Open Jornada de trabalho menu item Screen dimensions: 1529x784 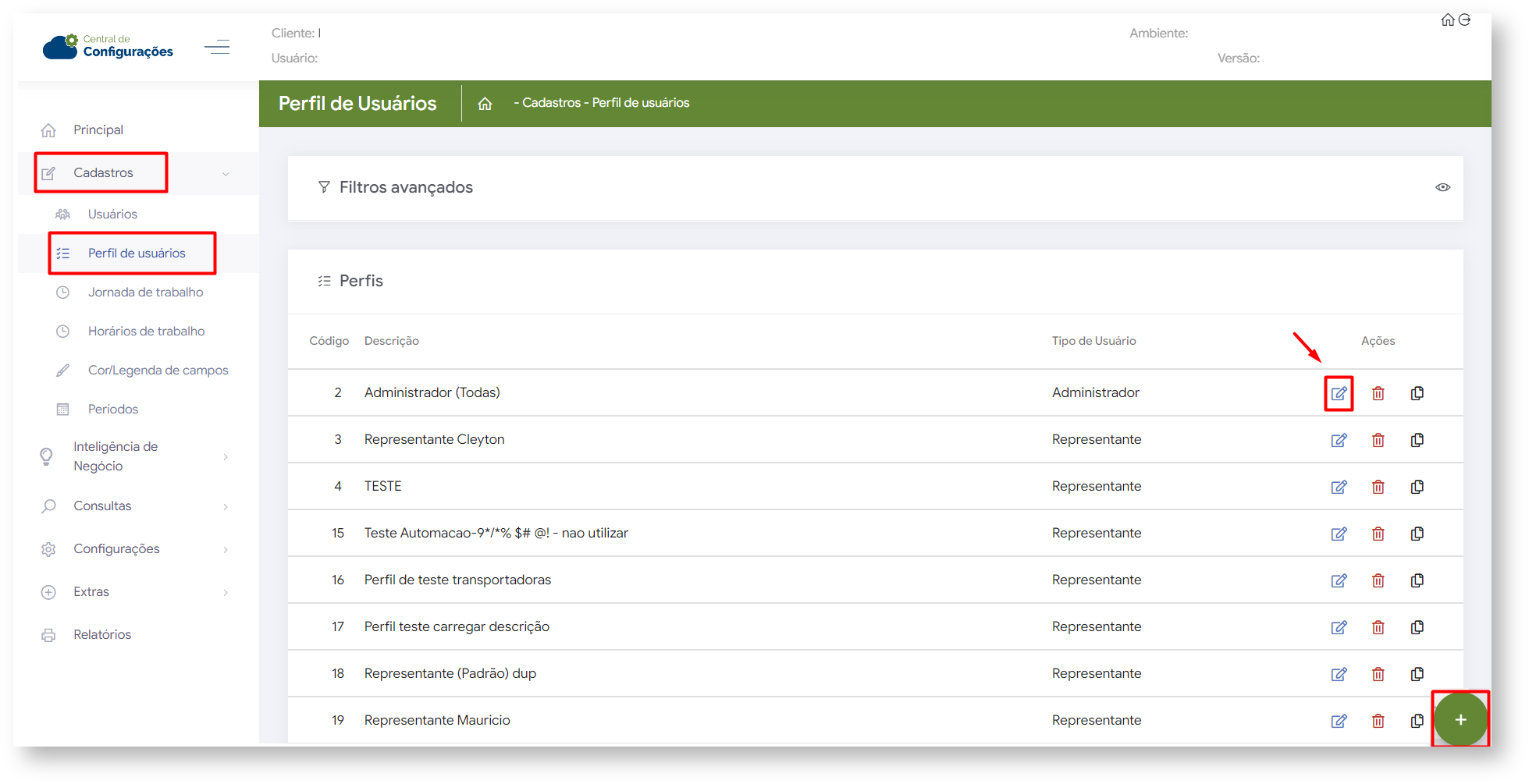tap(145, 293)
